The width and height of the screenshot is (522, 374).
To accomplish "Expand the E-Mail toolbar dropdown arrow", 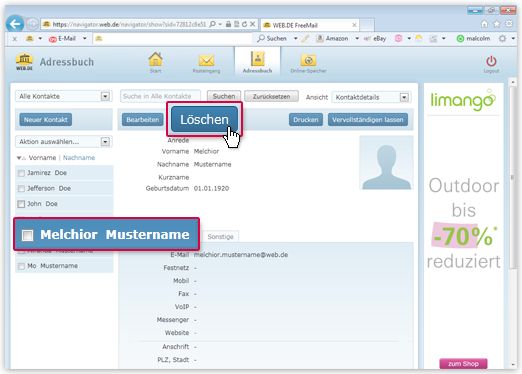I will click(85, 39).
